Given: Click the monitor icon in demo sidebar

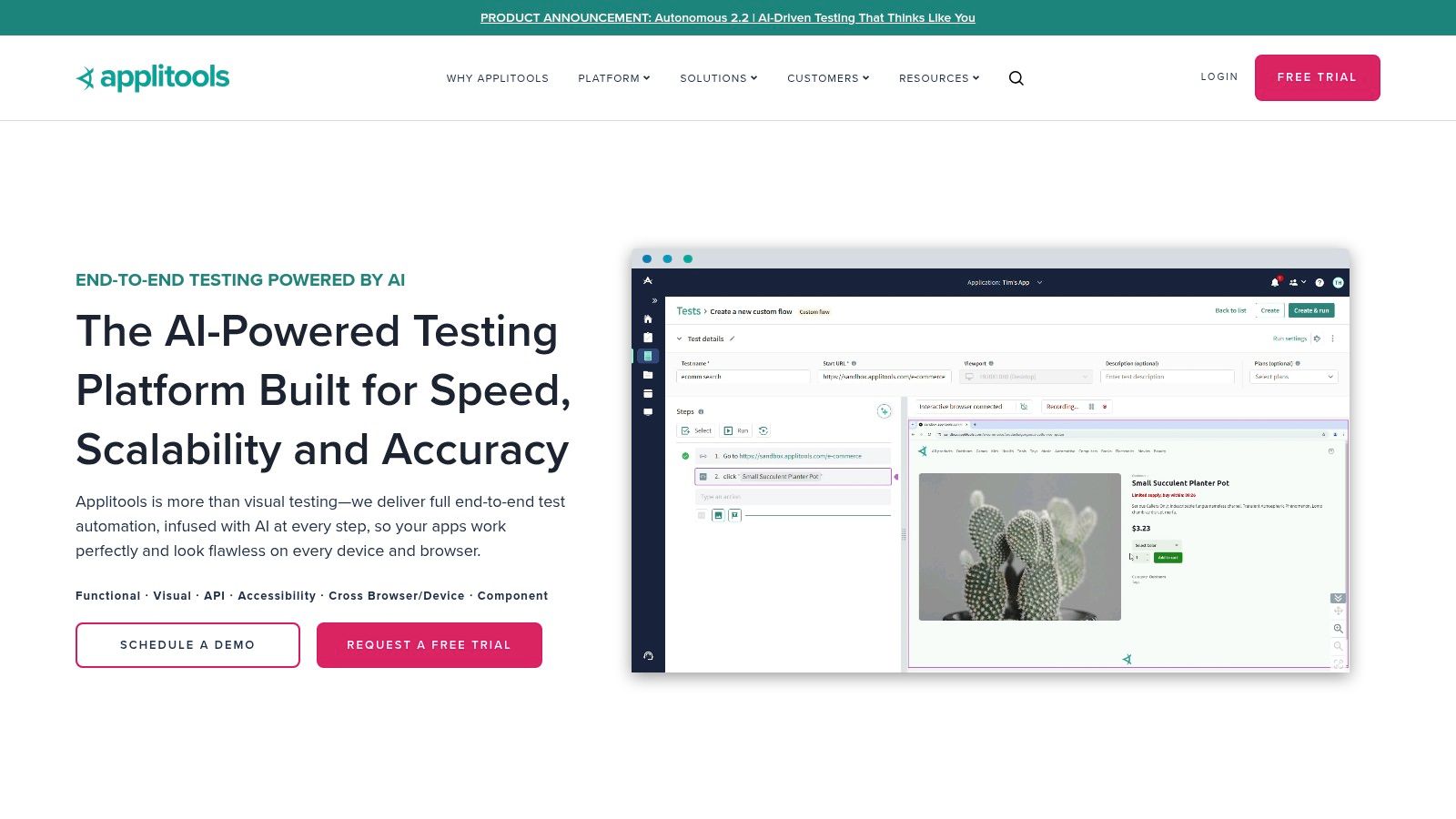Looking at the screenshot, I should pyautogui.click(x=648, y=412).
